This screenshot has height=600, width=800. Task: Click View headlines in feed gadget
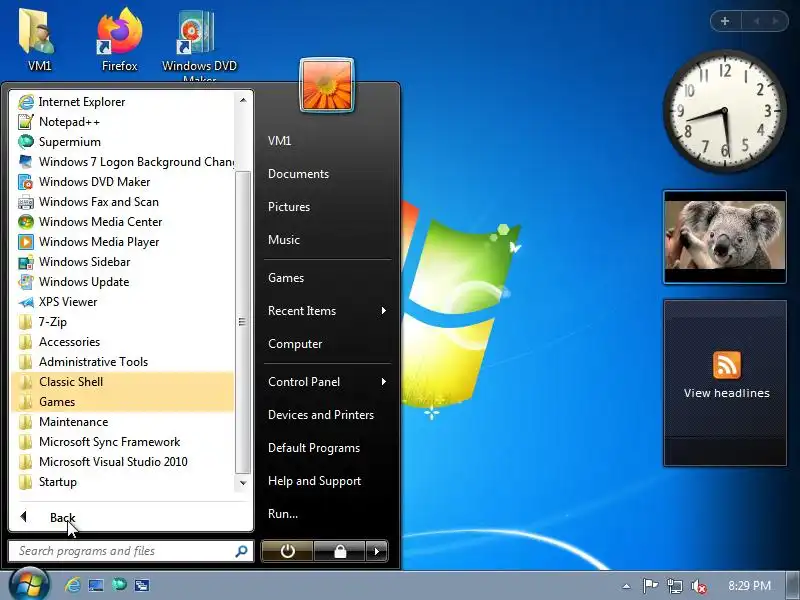point(727,393)
